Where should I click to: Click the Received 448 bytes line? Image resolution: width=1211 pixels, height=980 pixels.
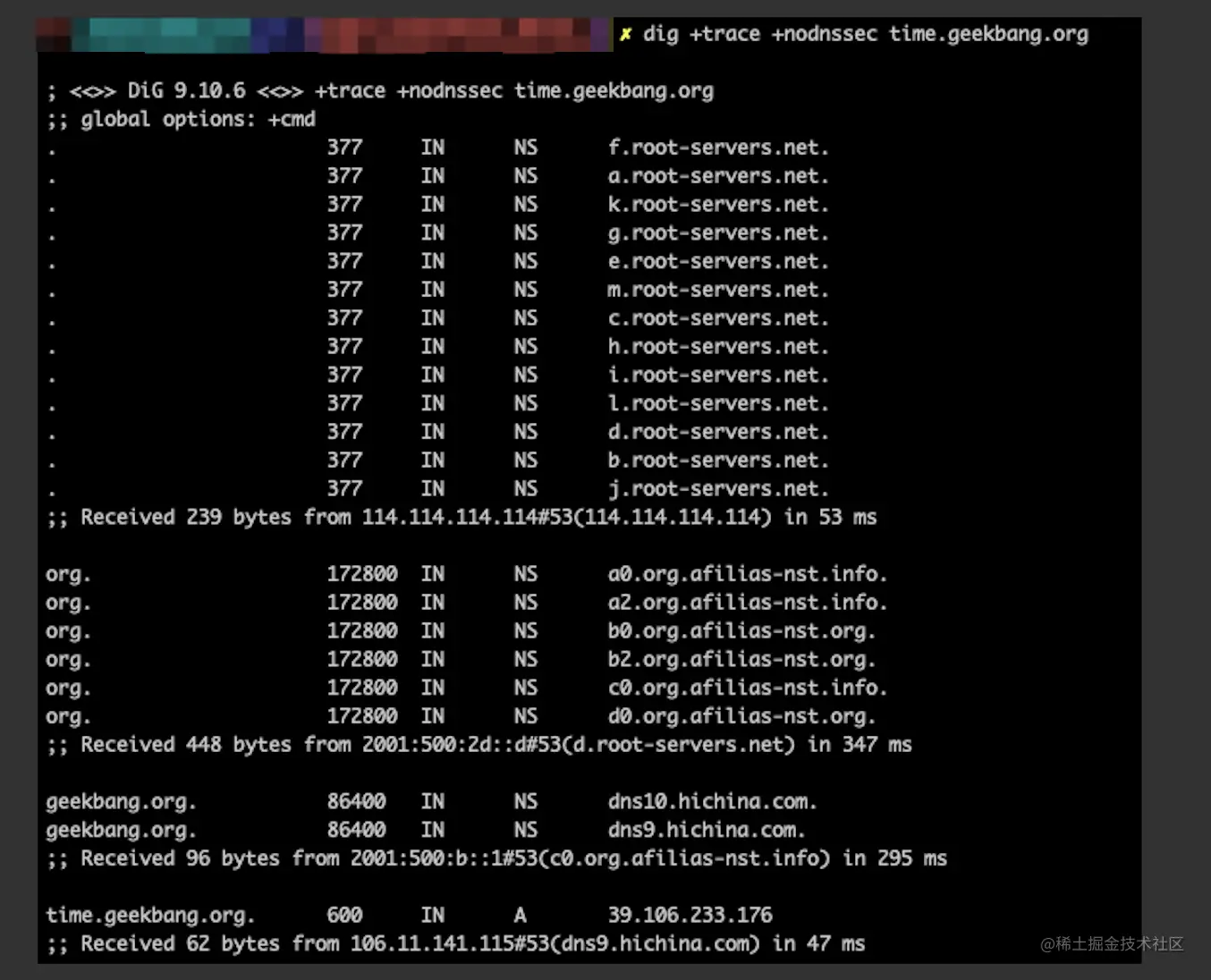(x=479, y=745)
